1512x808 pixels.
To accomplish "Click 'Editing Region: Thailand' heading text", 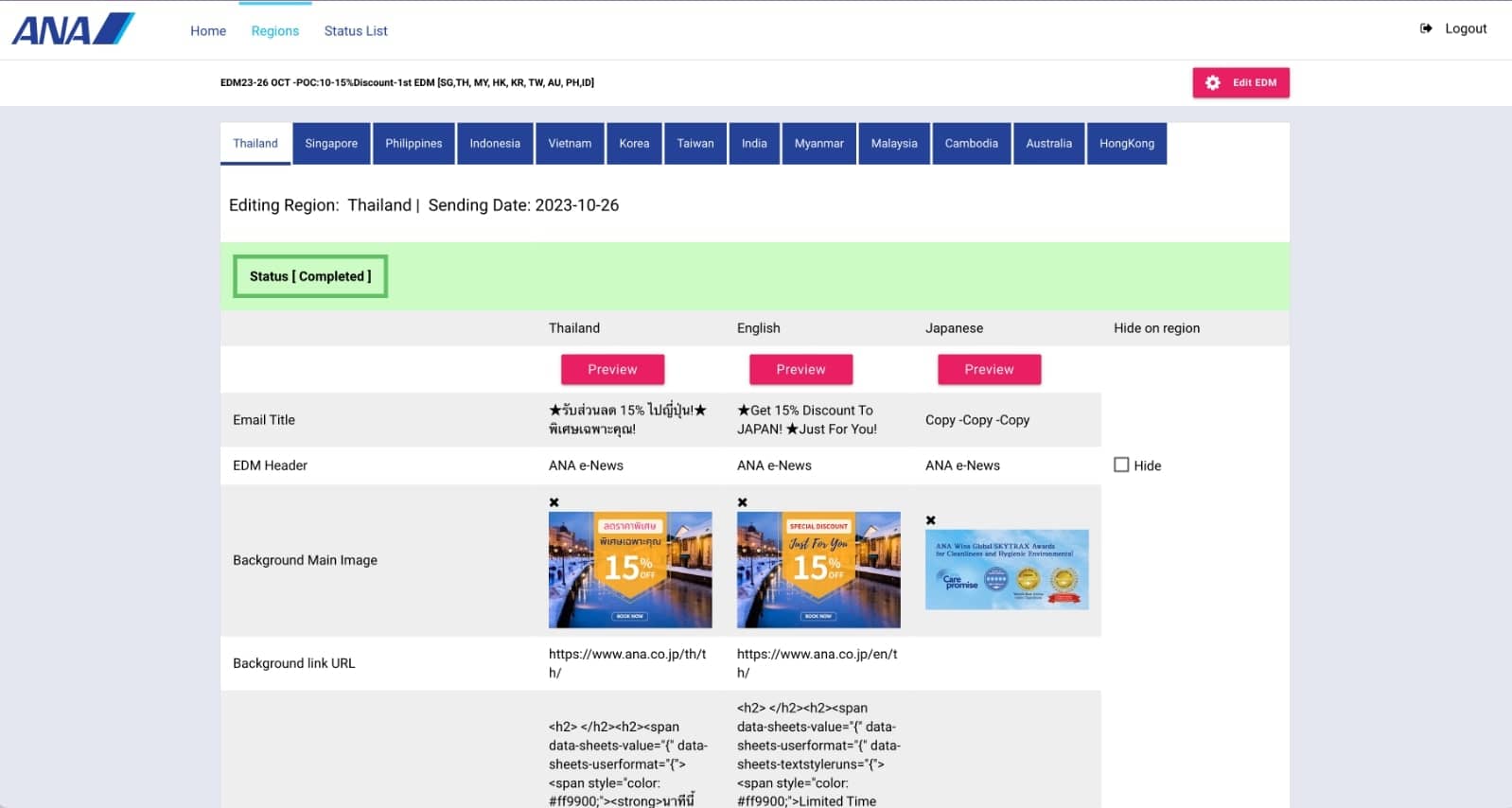I will (x=320, y=205).
